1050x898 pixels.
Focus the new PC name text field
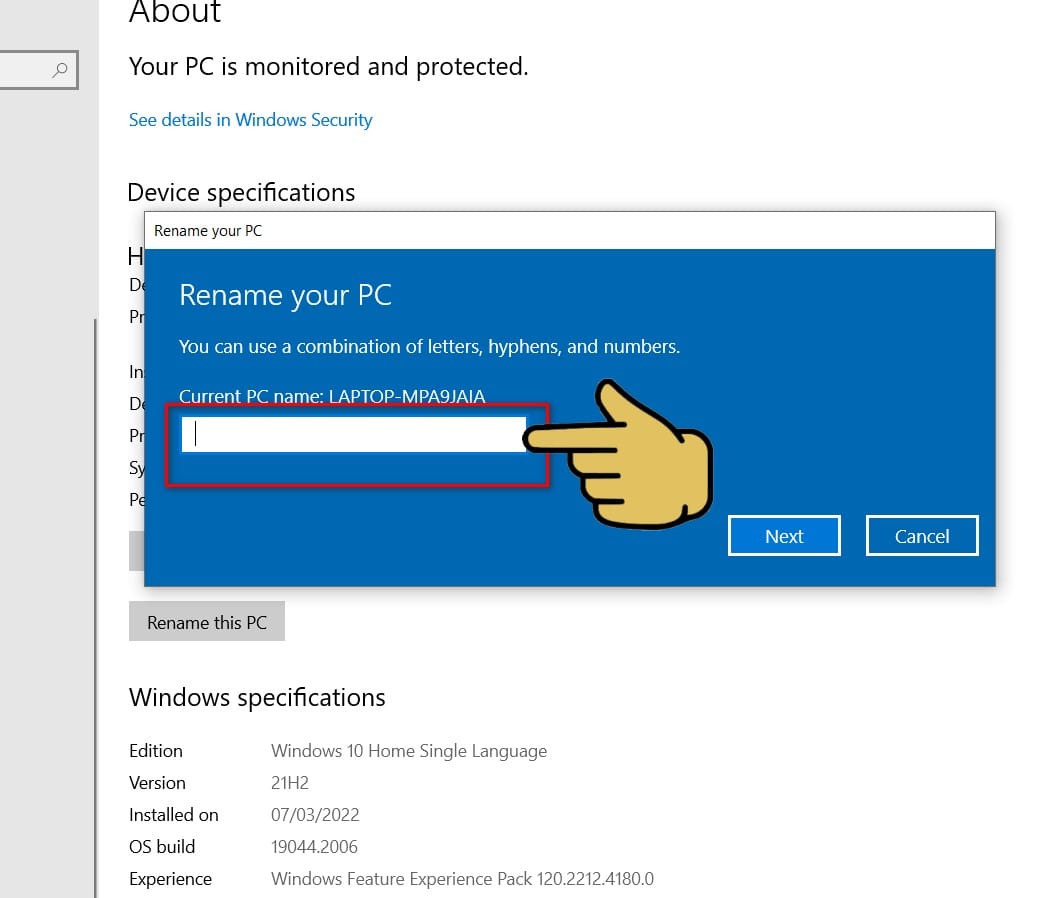pyautogui.click(x=354, y=434)
